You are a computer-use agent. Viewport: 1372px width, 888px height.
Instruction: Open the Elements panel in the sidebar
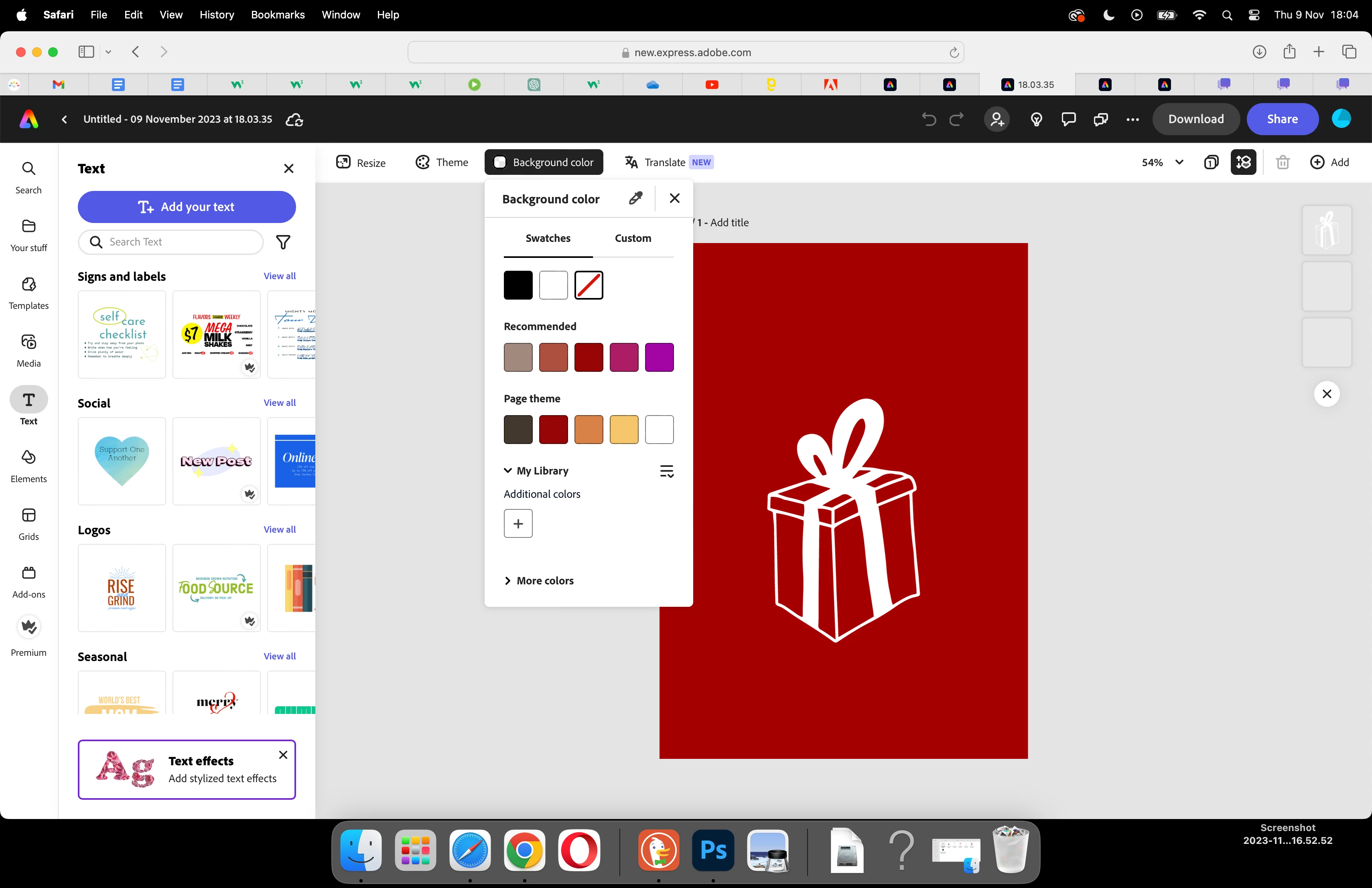28,466
